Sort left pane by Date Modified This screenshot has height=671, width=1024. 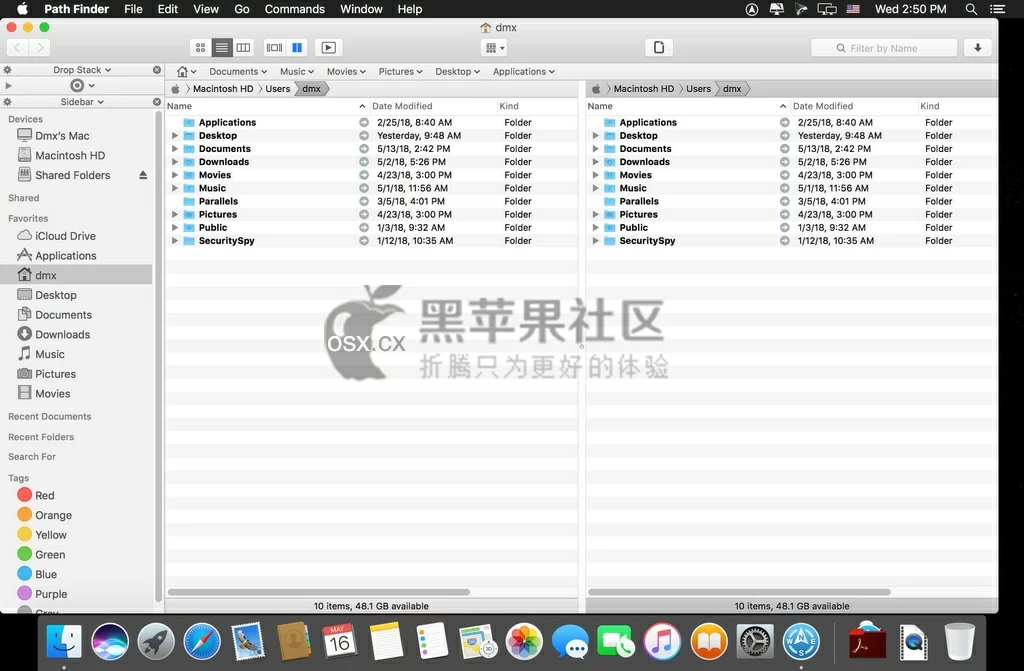pos(402,106)
